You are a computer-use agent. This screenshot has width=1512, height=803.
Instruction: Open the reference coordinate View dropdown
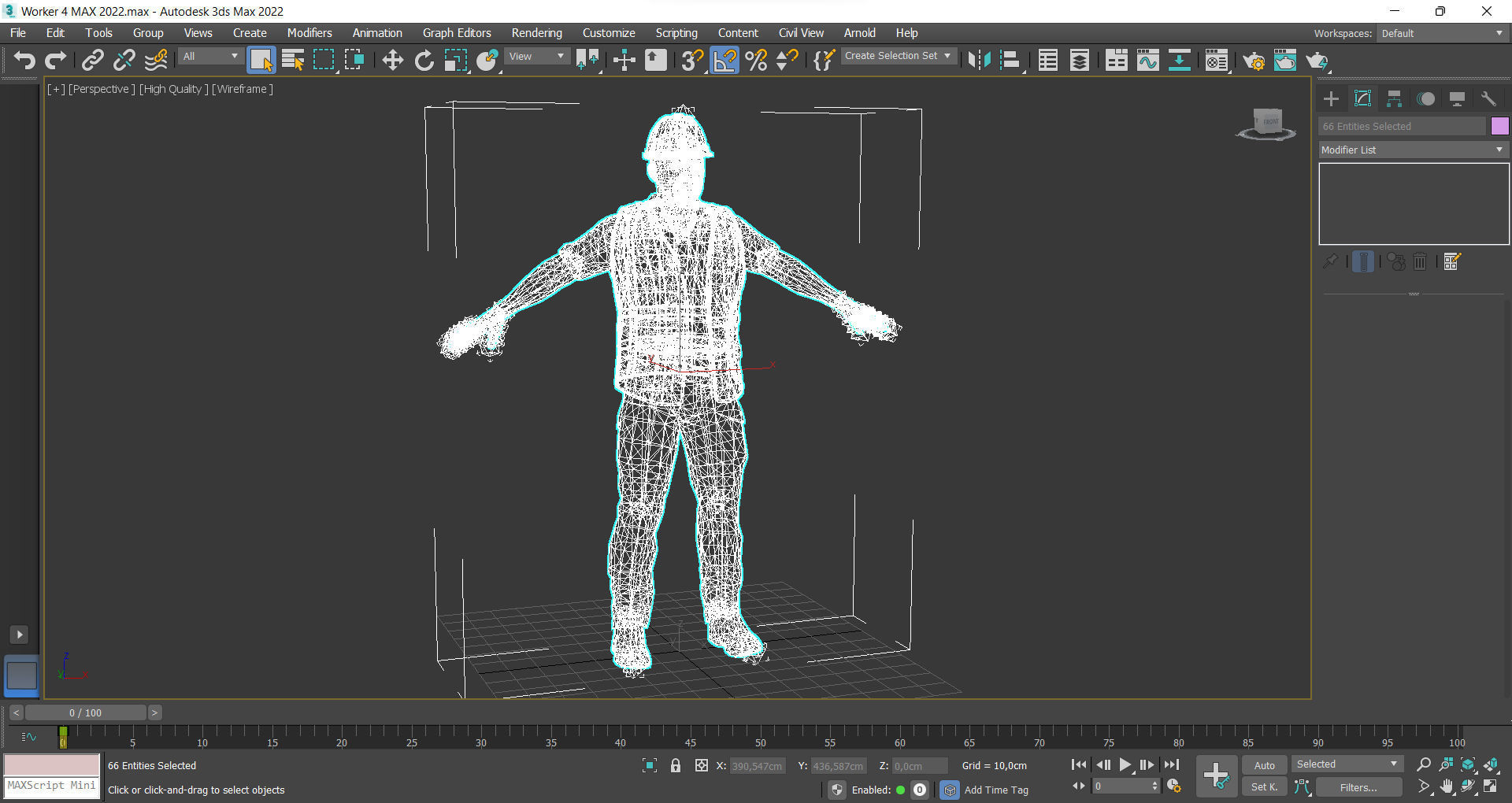[x=537, y=57]
